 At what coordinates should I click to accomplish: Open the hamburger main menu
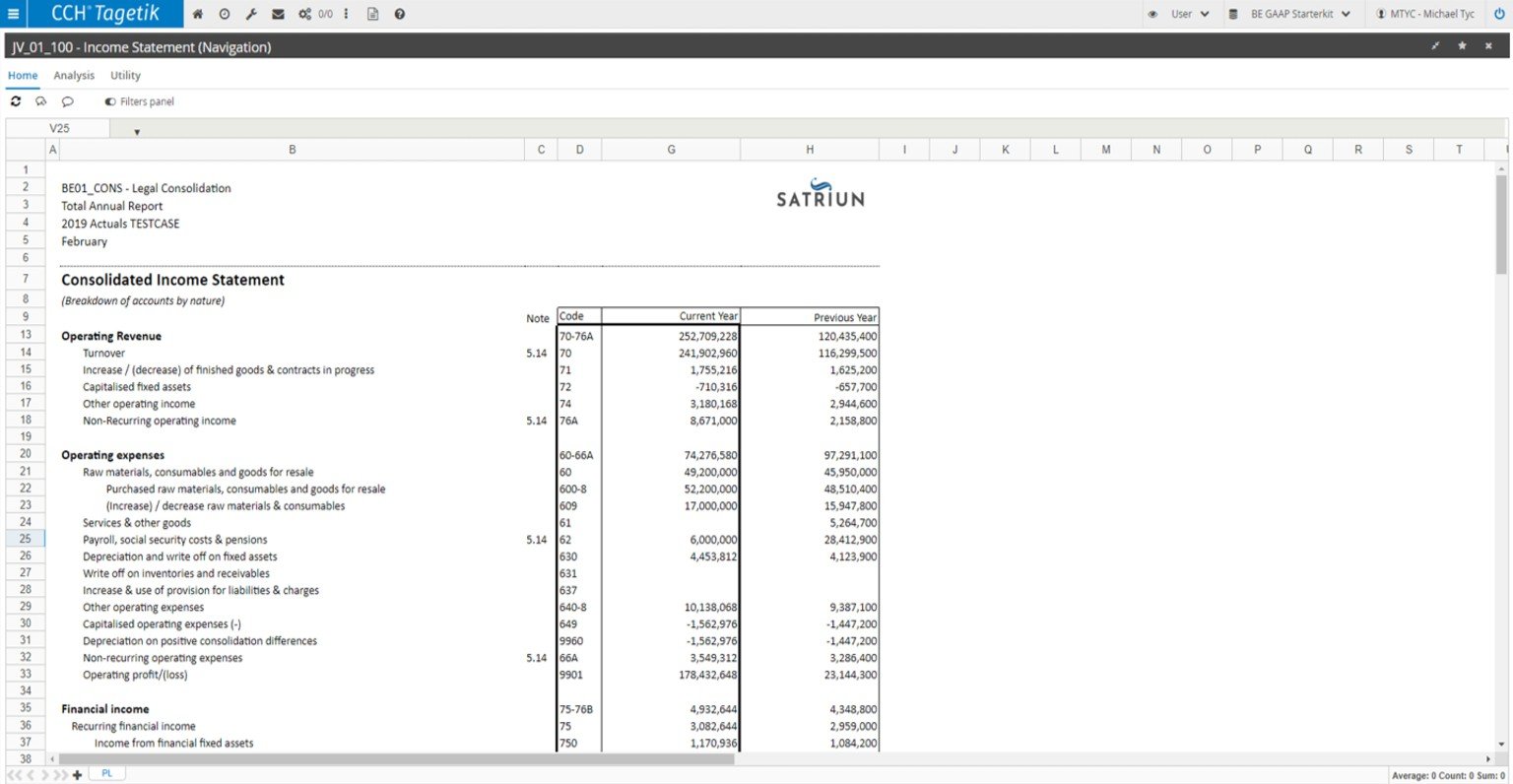pyautogui.click(x=13, y=14)
